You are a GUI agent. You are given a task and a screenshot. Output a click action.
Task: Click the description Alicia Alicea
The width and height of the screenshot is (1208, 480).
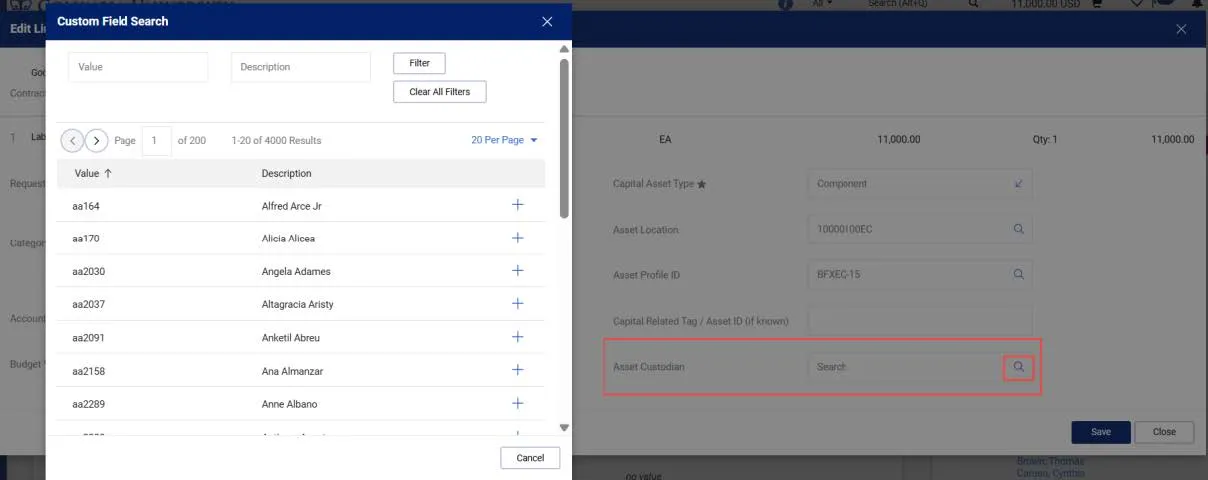(288, 239)
